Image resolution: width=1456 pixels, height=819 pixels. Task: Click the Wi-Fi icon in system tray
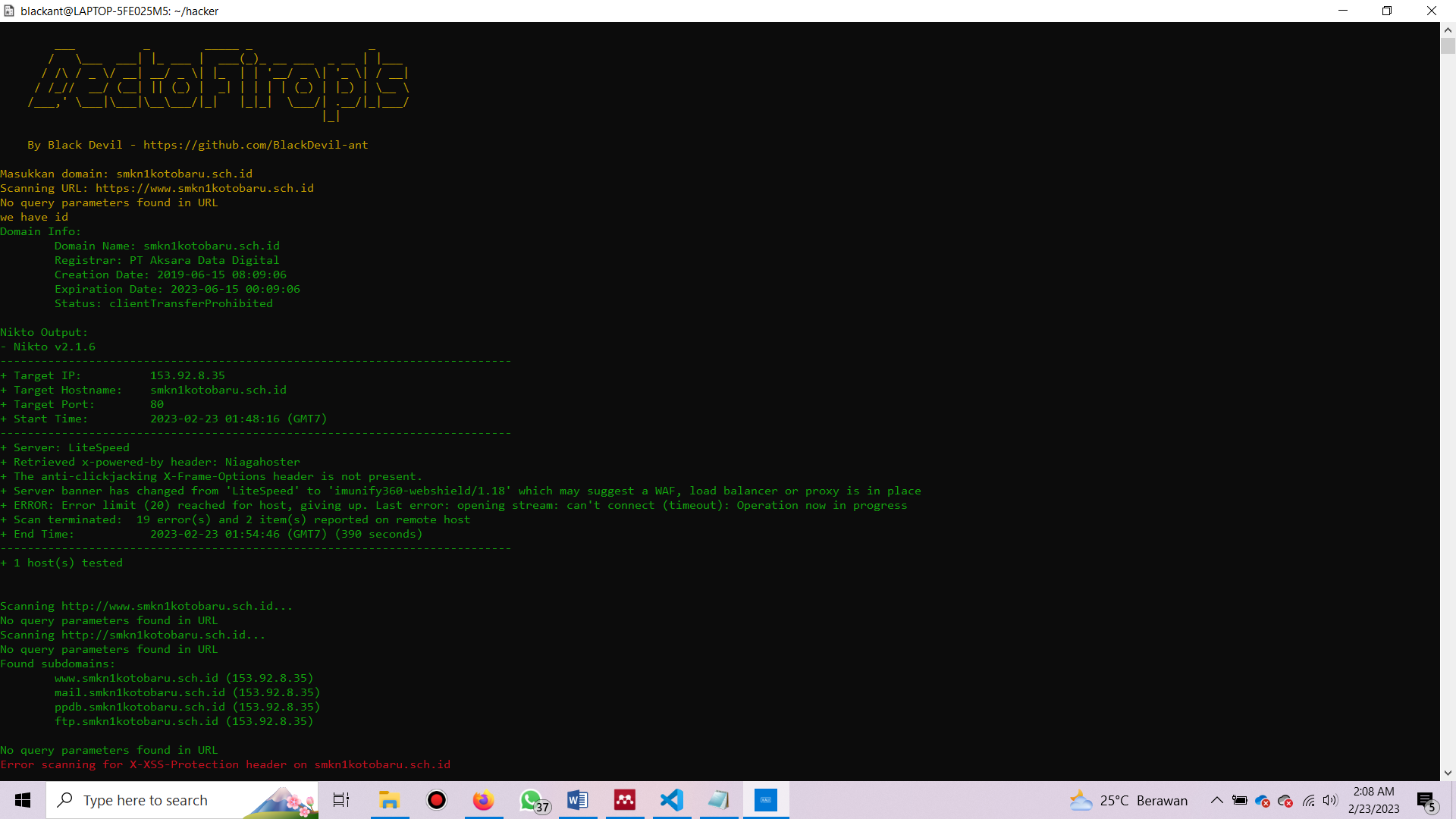click(1310, 800)
